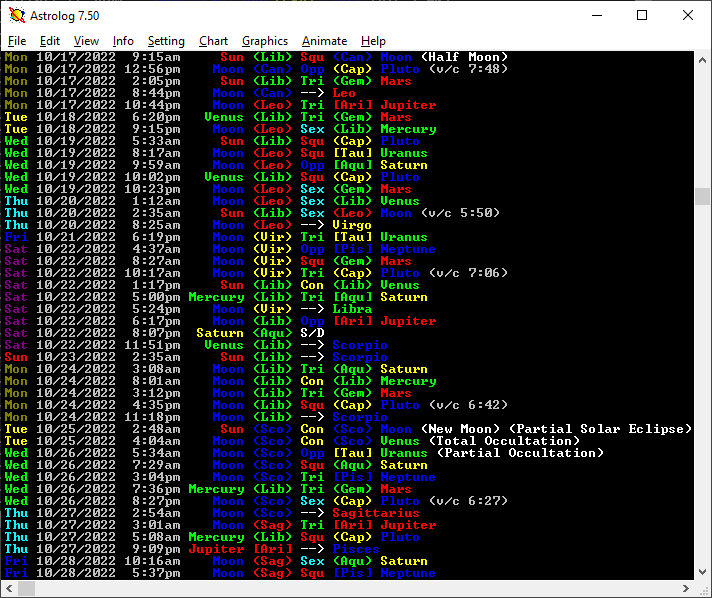Click 'Neptune' in the 10/26 3:04pm row
This screenshot has width=712, height=598.
[408, 477]
